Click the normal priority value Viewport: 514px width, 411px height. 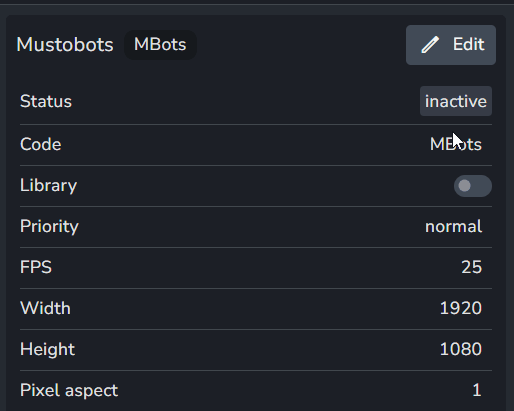453,227
